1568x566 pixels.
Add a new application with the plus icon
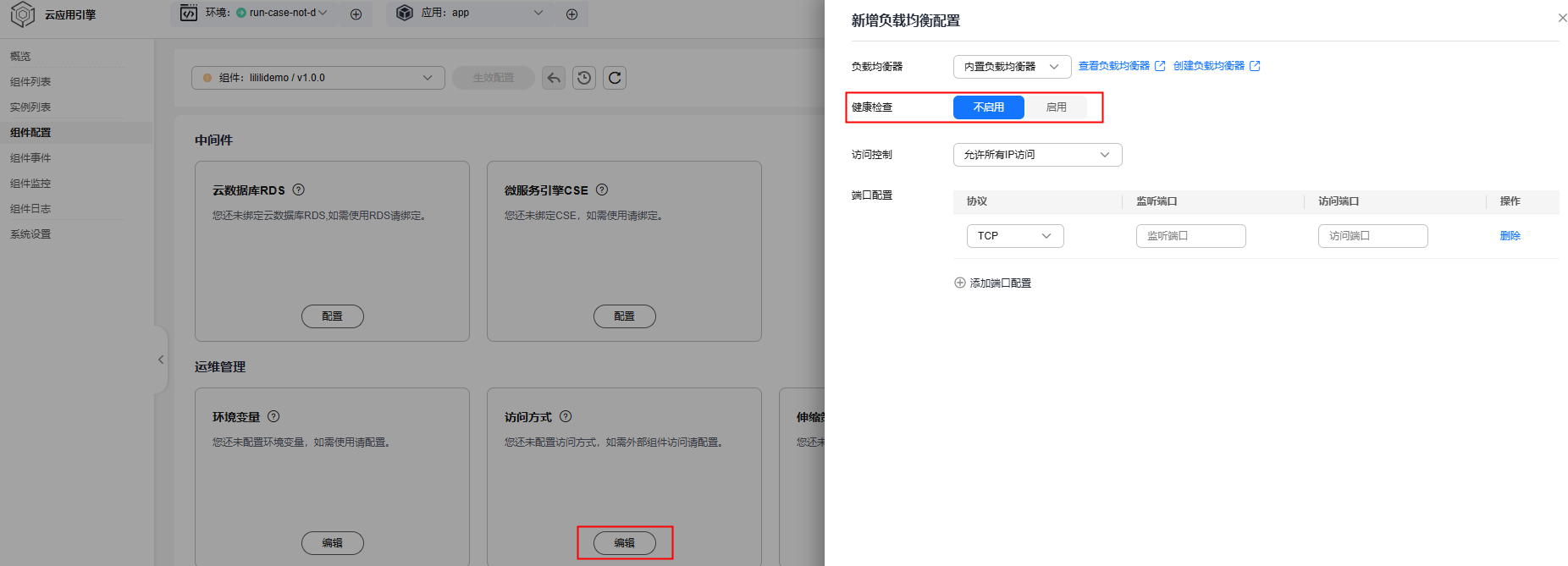click(571, 14)
